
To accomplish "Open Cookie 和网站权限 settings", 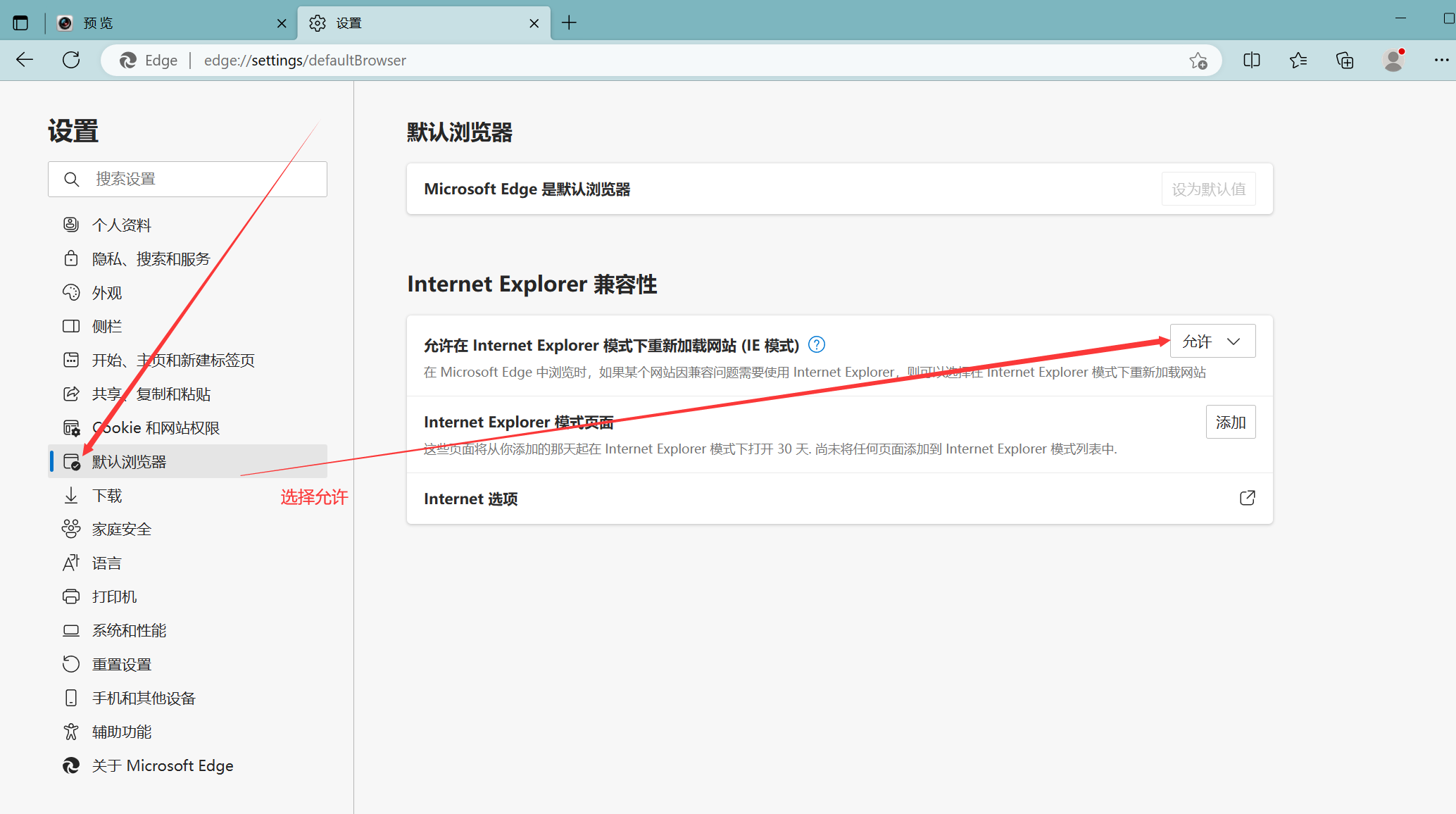I will tap(187, 428).
